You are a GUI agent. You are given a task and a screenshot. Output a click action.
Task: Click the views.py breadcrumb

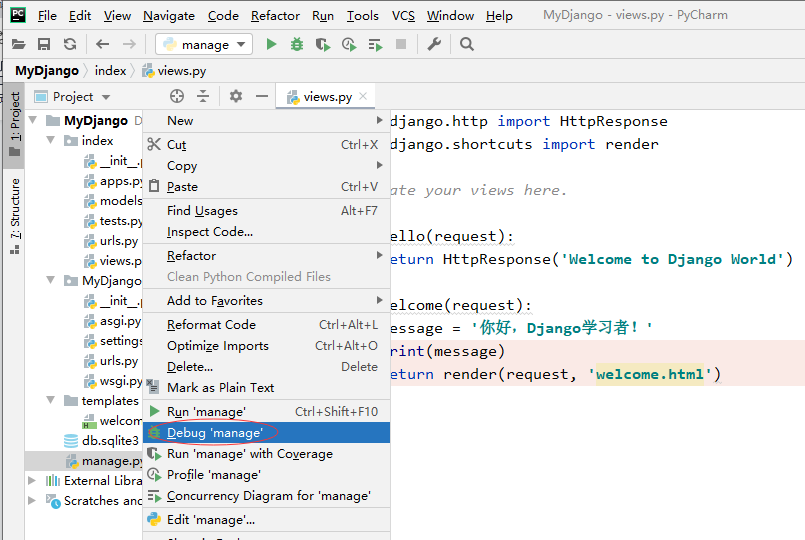click(x=175, y=71)
